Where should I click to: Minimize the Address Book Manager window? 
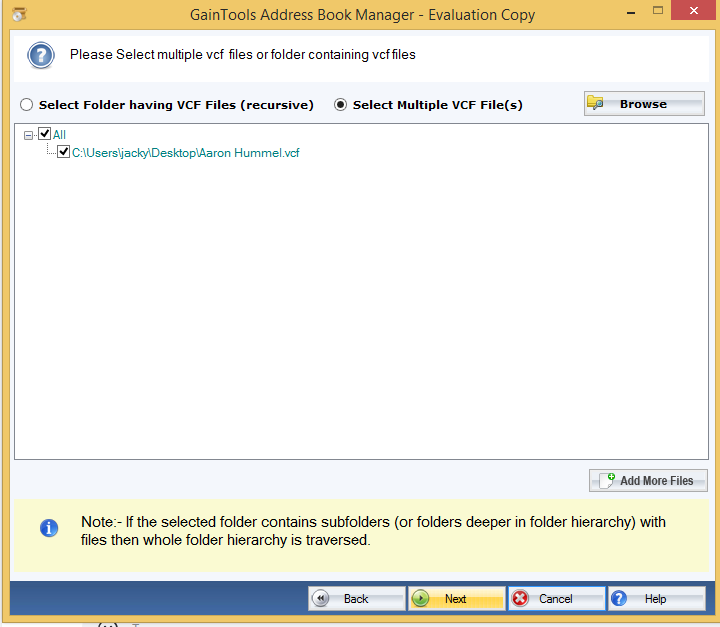pos(631,12)
